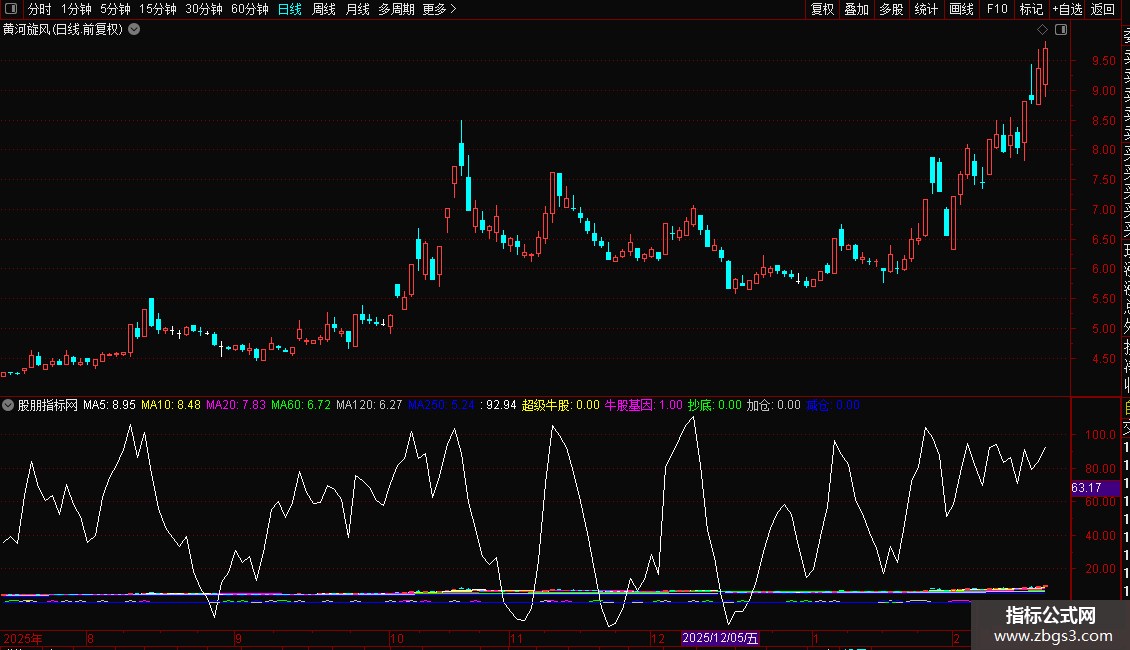
Task: Click 多股 multi-stock button
Action: coord(891,9)
